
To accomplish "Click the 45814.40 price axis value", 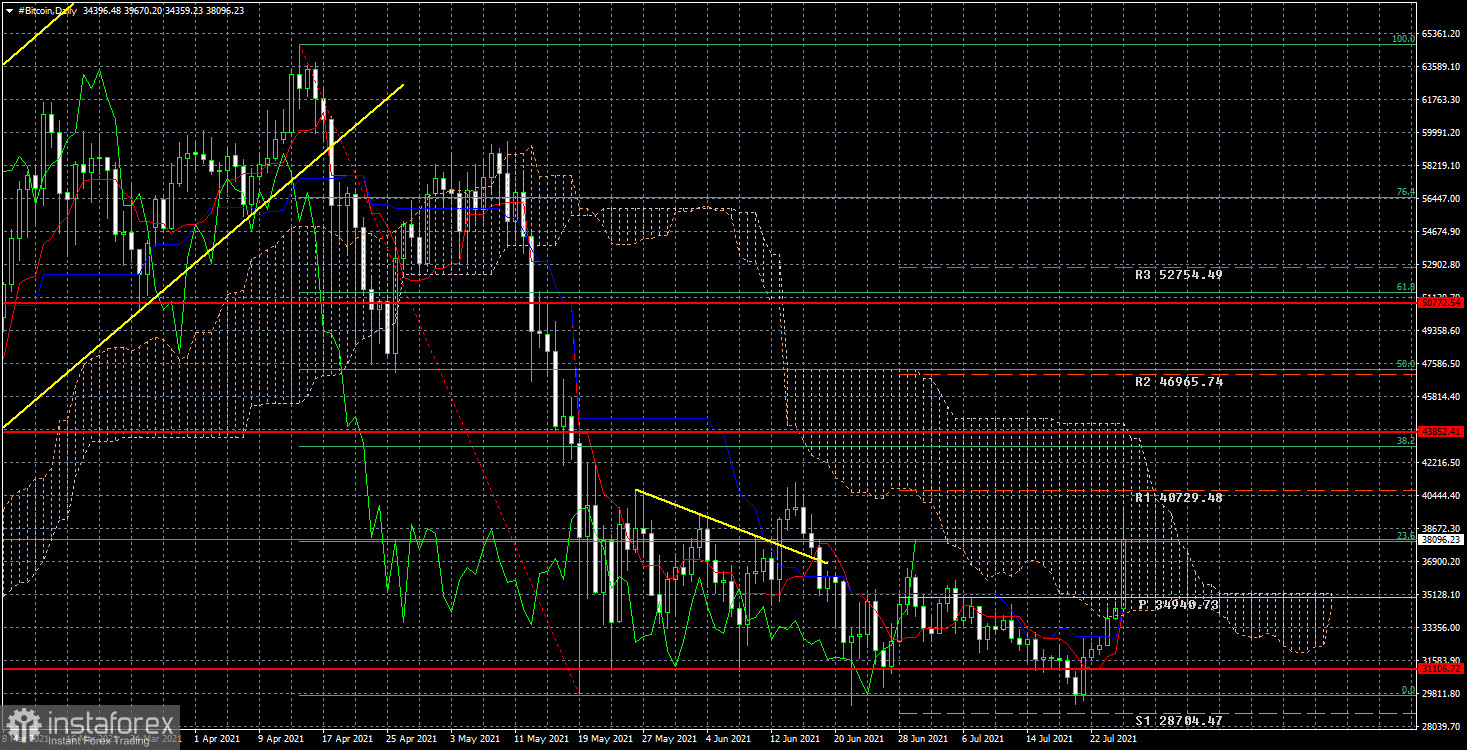I will (x=1442, y=396).
